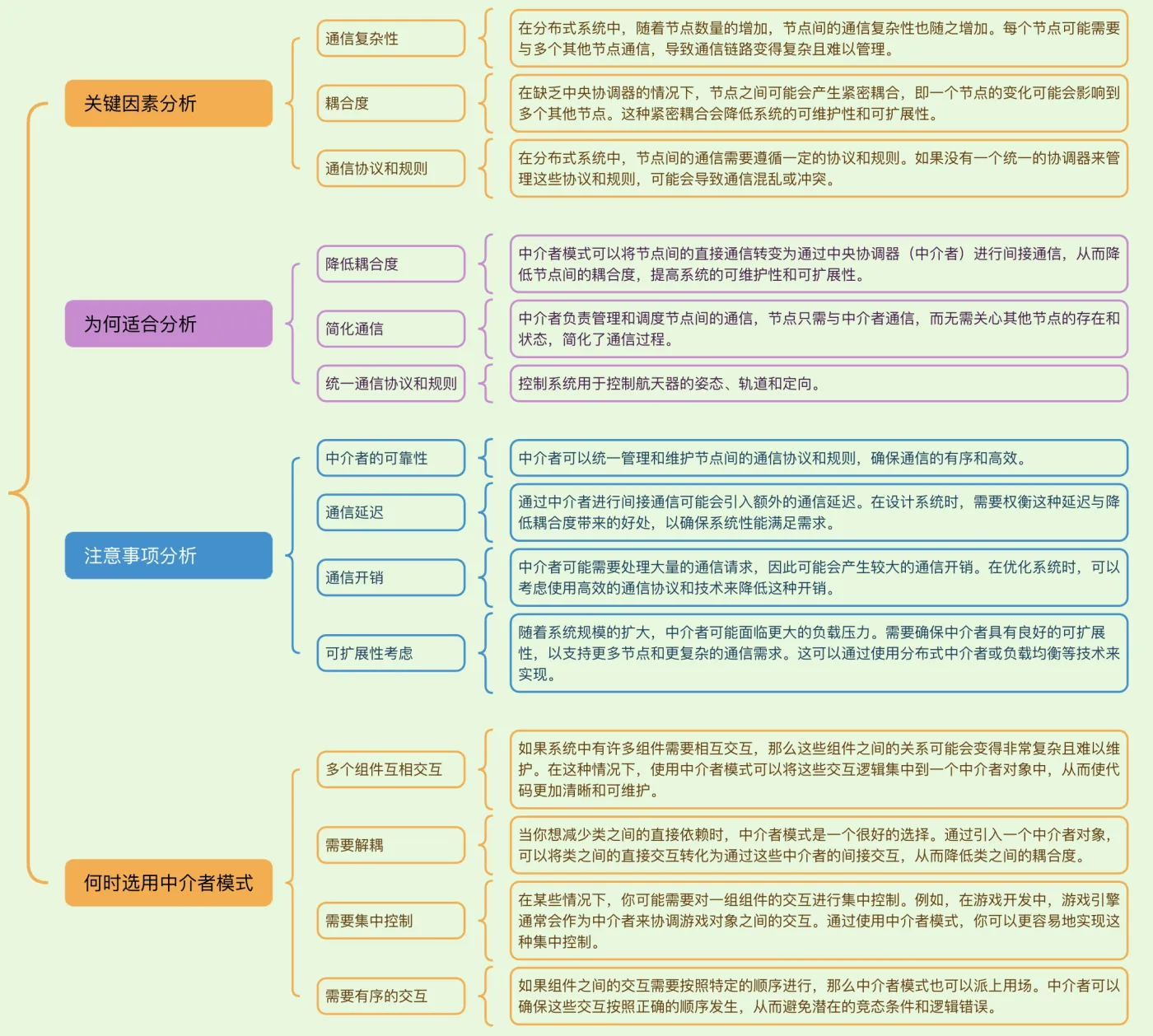Image resolution: width=1153 pixels, height=1036 pixels.
Task: Click the note starting 中介者可能需要处理大量的通信请求
Action: (x=819, y=577)
